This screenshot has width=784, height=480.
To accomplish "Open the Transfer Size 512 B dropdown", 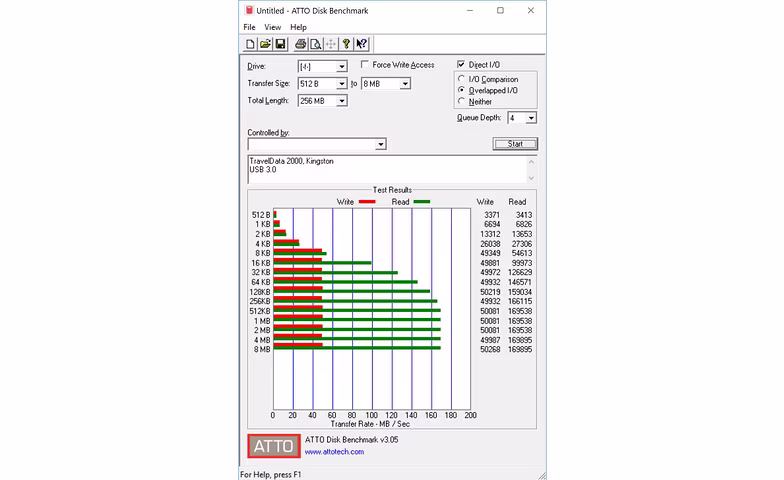I will point(342,84).
